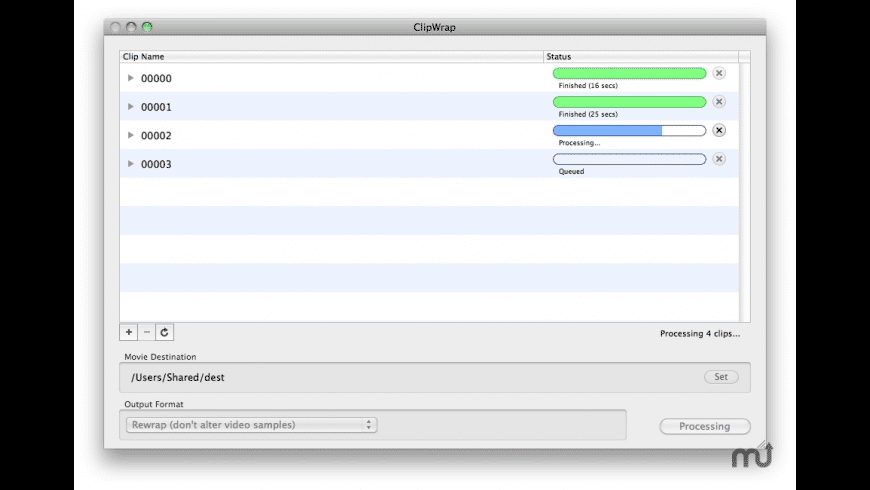The width and height of the screenshot is (870, 490).
Task: Click the Clip Name column header
Action: pos(331,57)
